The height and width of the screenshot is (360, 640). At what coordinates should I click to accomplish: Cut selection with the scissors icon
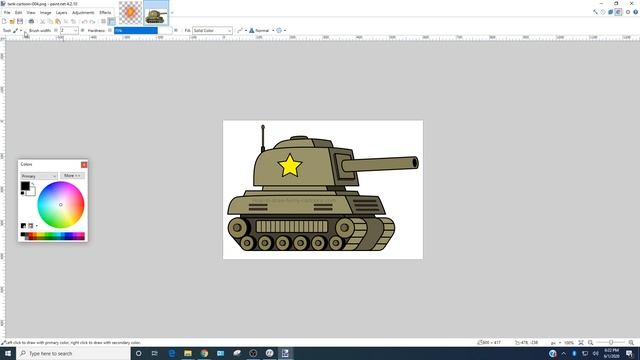pyautogui.click(x=42, y=21)
